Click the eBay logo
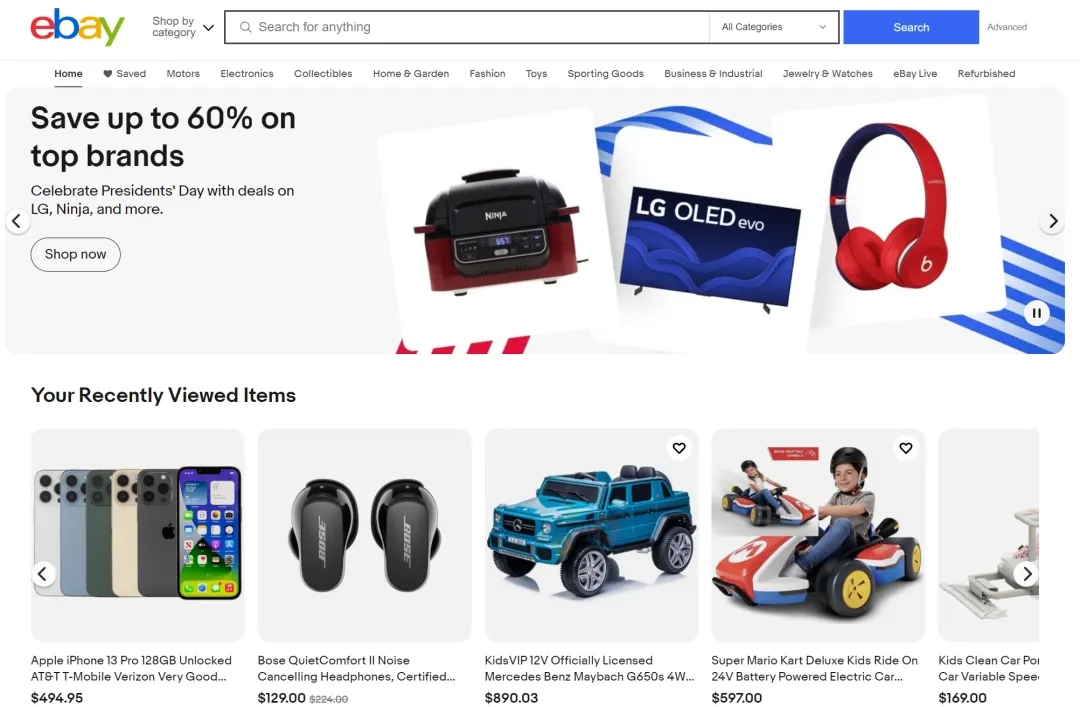 (77, 27)
